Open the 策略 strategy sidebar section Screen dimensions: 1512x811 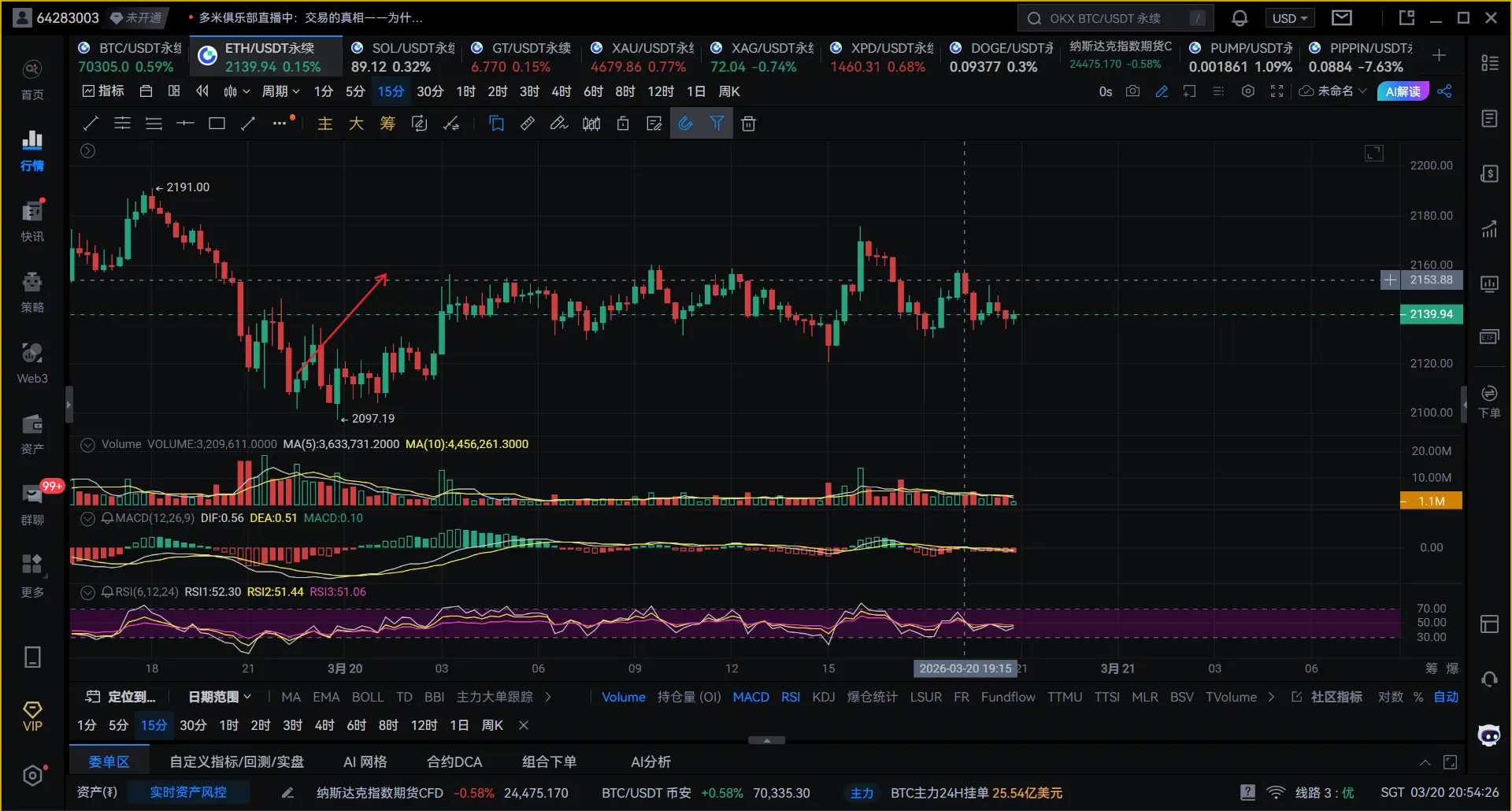tap(32, 292)
